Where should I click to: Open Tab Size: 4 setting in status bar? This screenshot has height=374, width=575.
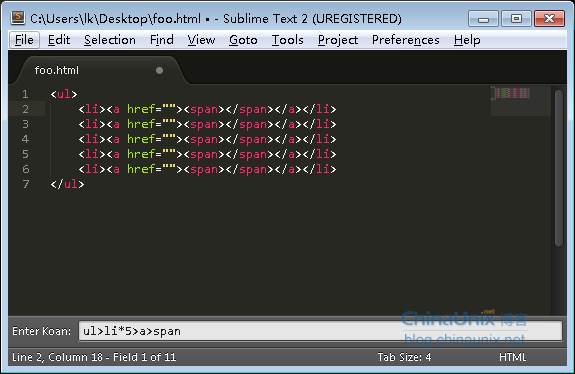point(404,357)
